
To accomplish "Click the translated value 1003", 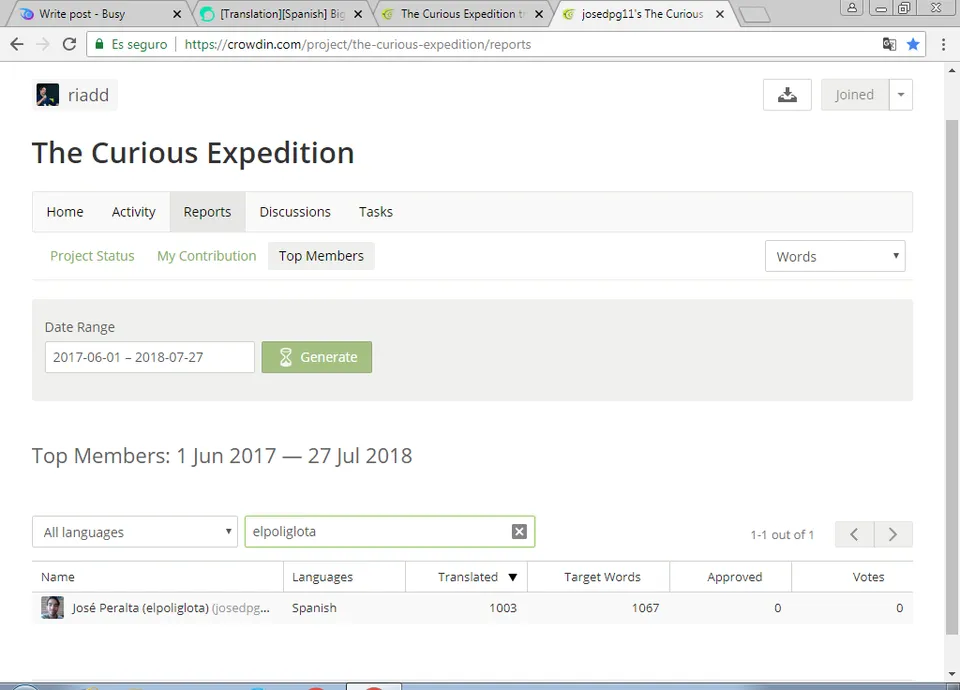I will click(503, 608).
